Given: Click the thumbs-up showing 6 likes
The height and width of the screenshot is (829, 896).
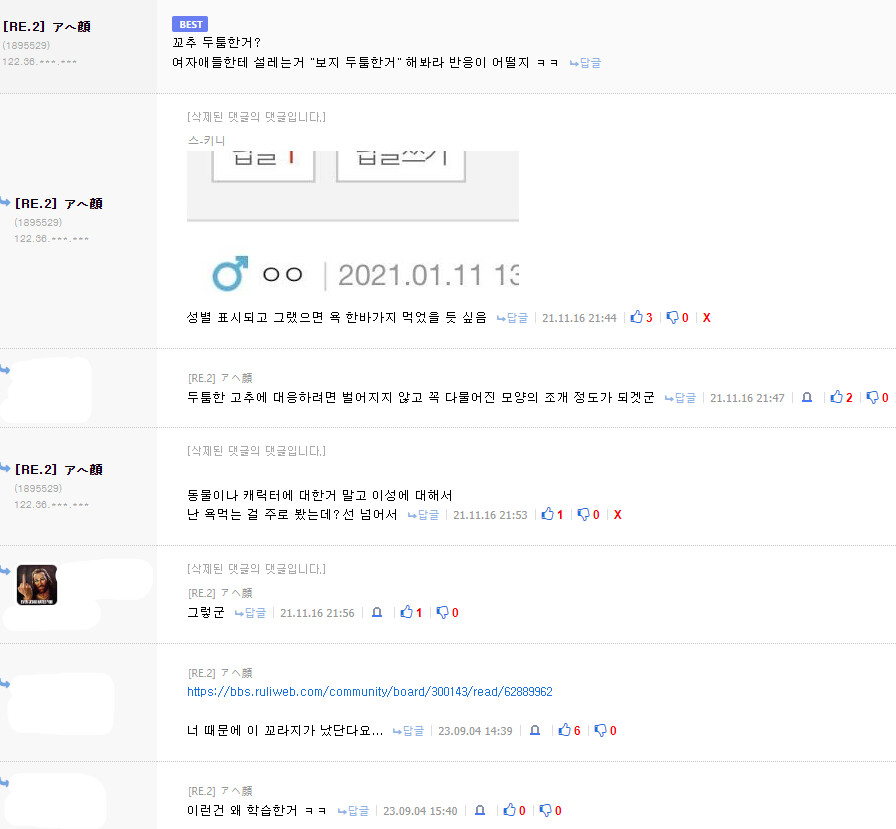Looking at the screenshot, I should 567,731.
